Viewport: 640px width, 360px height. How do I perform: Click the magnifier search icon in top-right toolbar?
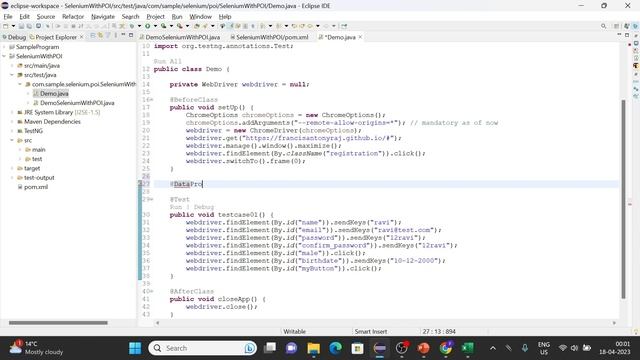coord(604,26)
